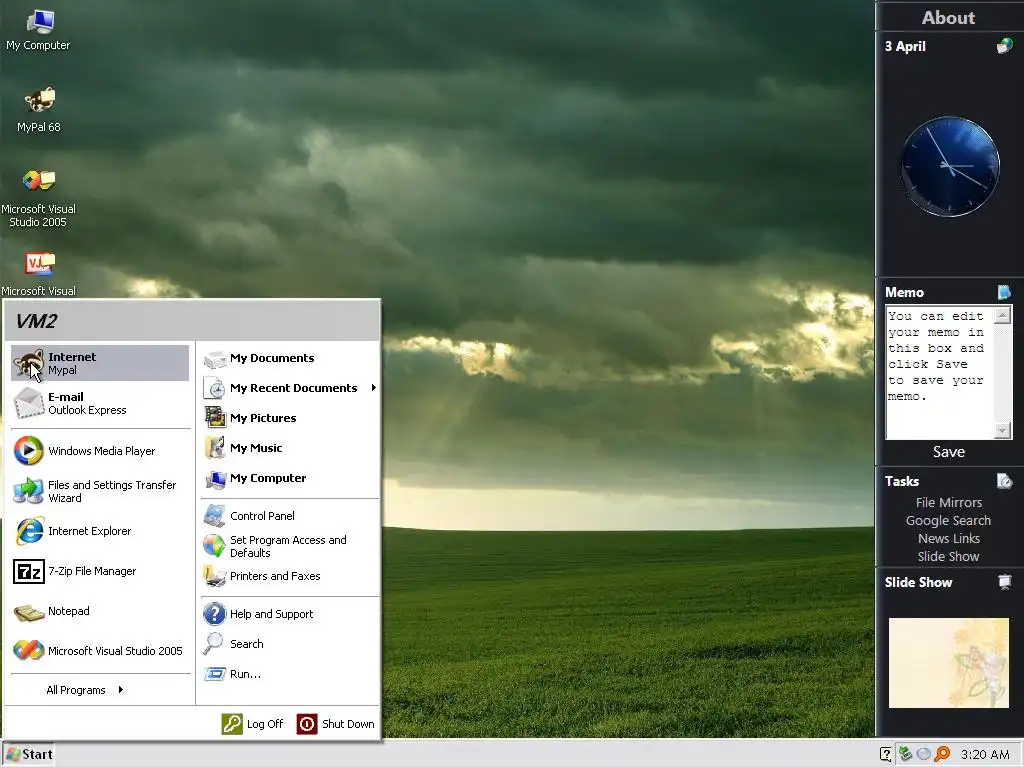This screenshot has height=768, width=1024.
Task: Click the green network tray icon
Action: click(x=904, y=754)
